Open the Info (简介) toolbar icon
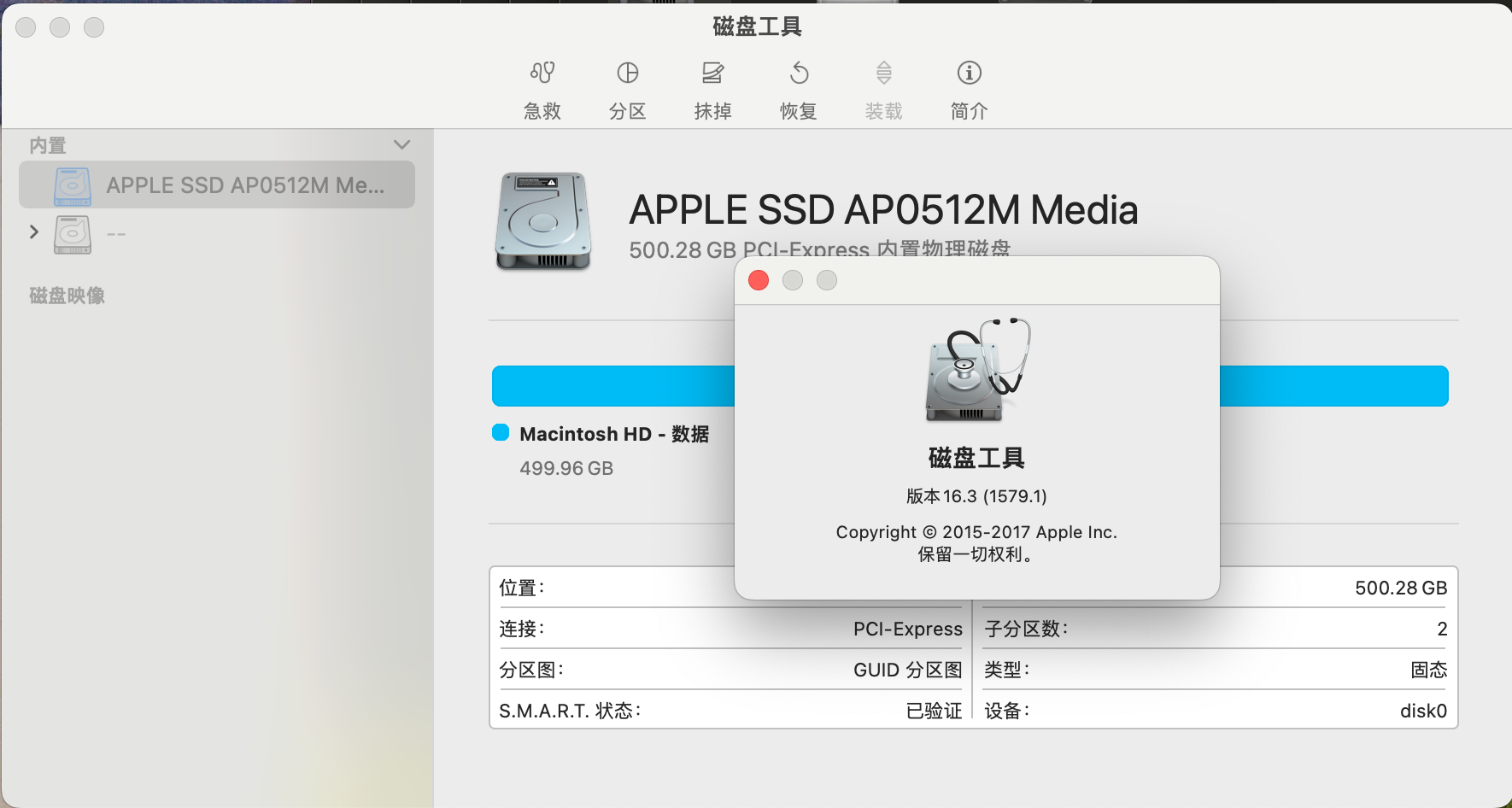This screenshot has width=1512, height=808. click(969, 73)
